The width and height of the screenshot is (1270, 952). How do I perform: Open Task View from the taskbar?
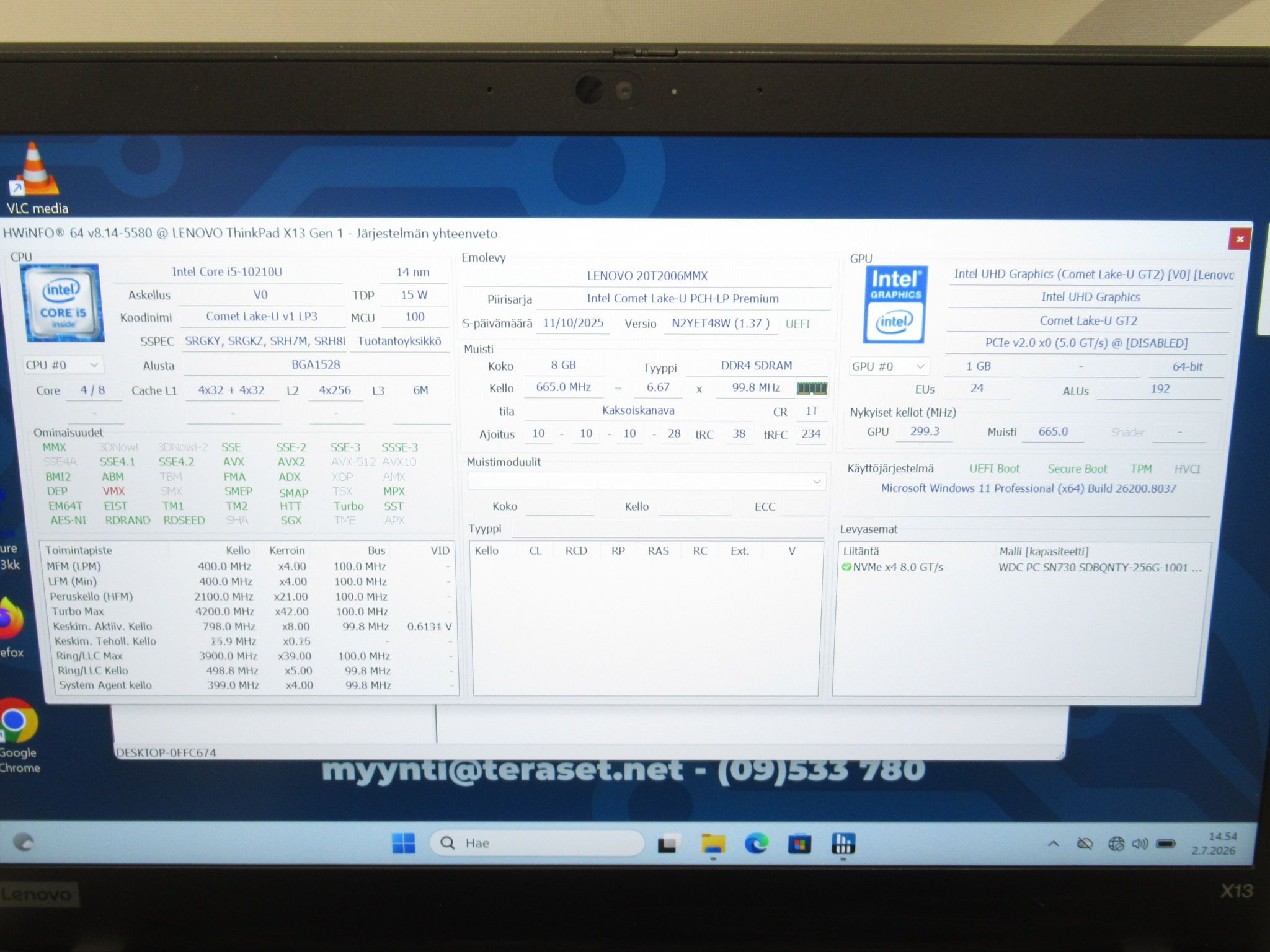coord(668,844)
